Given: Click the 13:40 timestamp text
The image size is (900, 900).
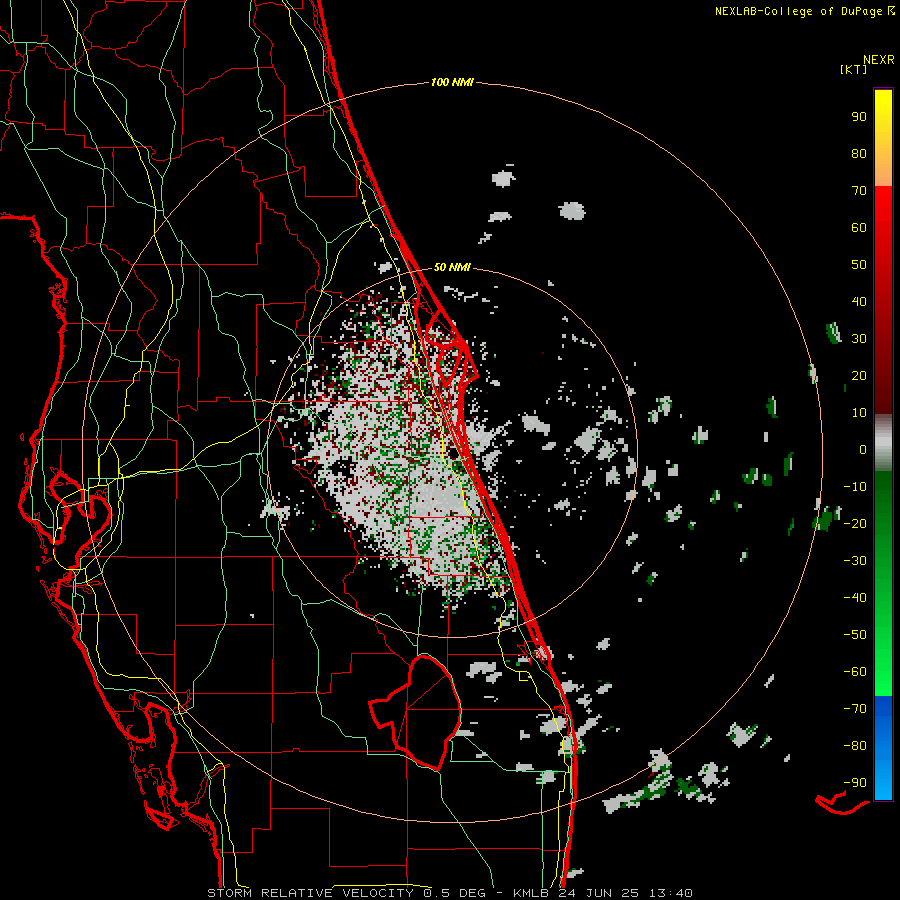Looking at the screenshot, I should [x=670, y=893].
